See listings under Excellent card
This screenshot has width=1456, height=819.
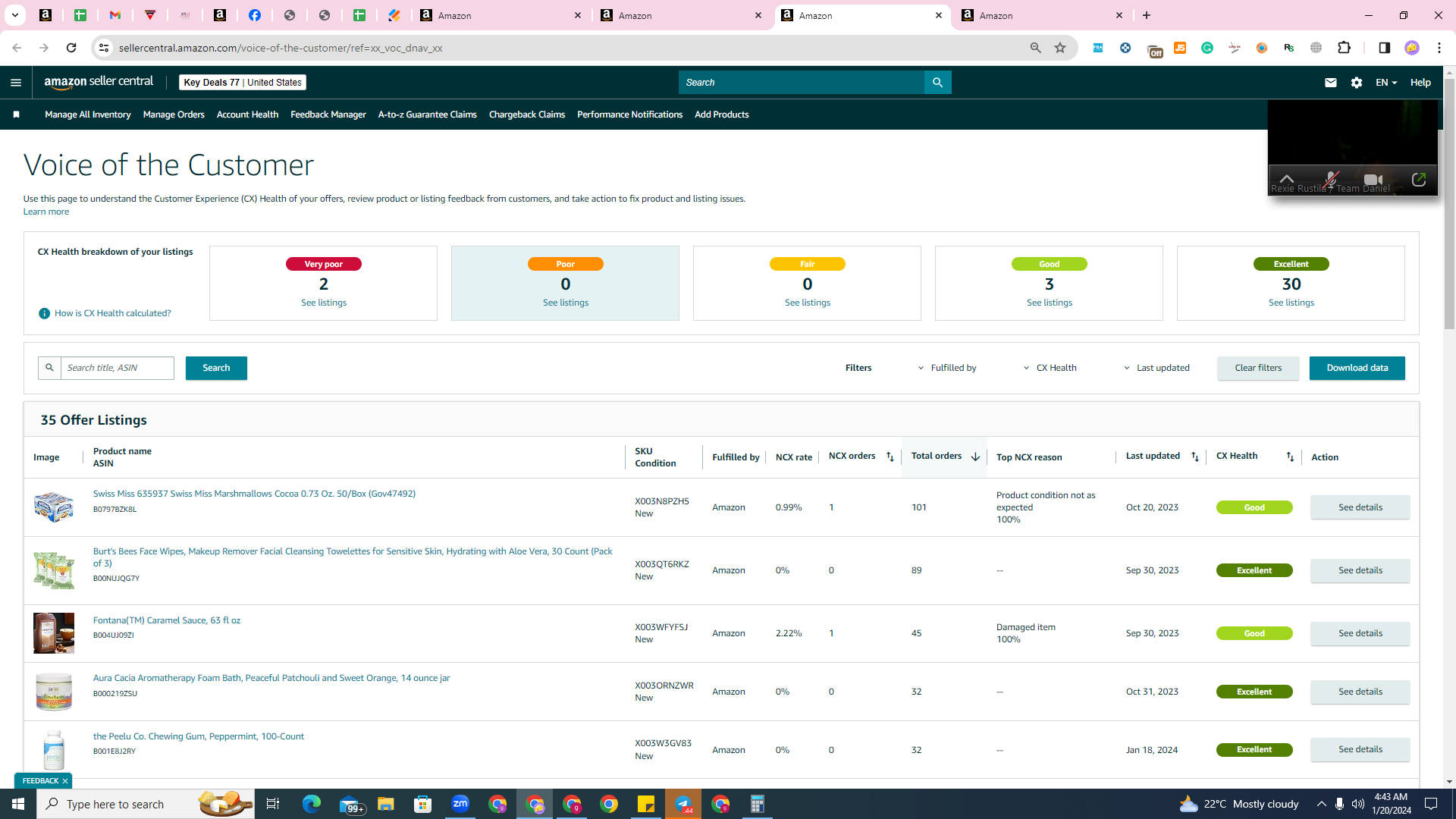(x=1291, y=303)
